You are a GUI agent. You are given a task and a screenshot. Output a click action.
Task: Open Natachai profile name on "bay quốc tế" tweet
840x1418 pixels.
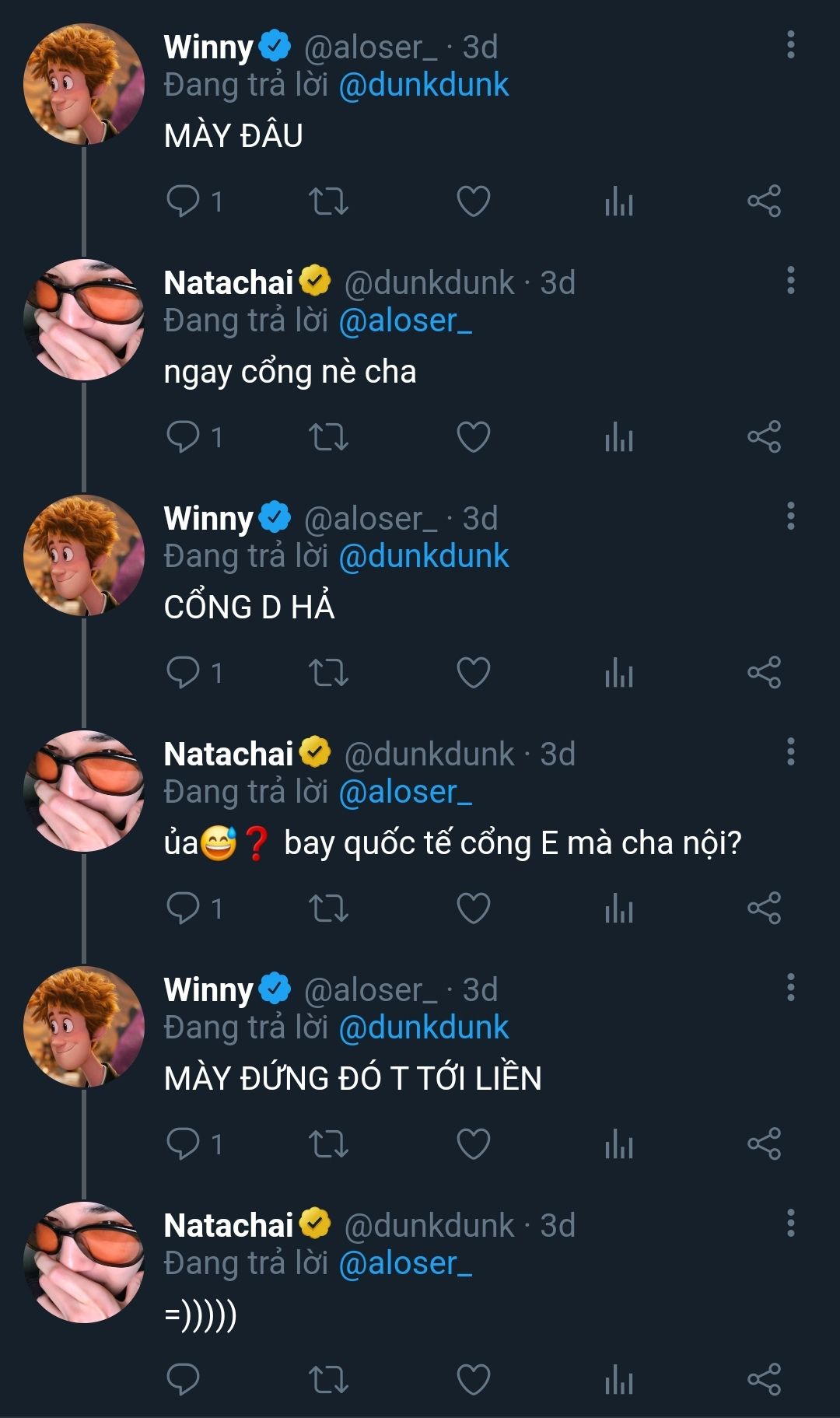[x=229, y=754]
